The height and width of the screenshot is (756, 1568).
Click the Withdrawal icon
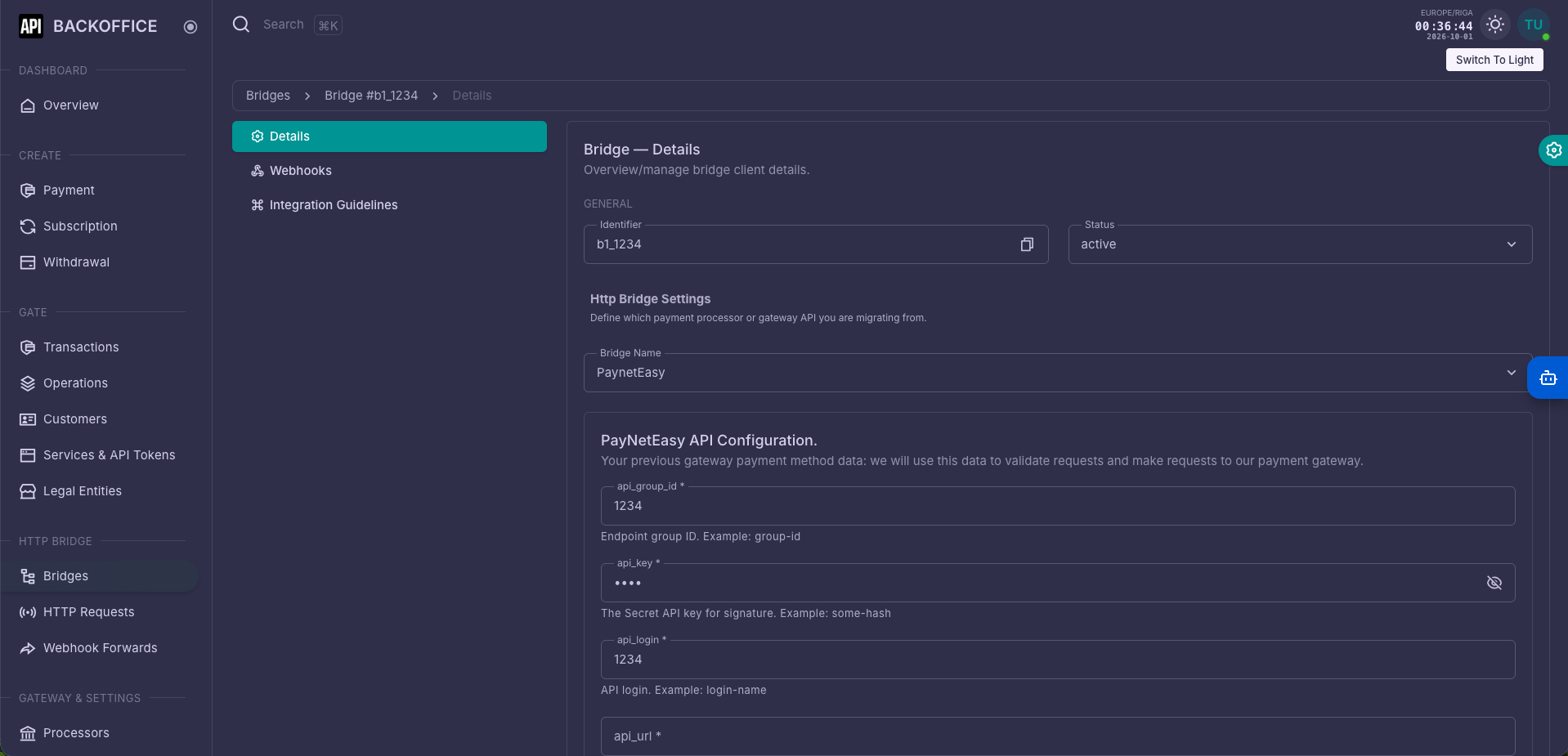click(28, 262)
